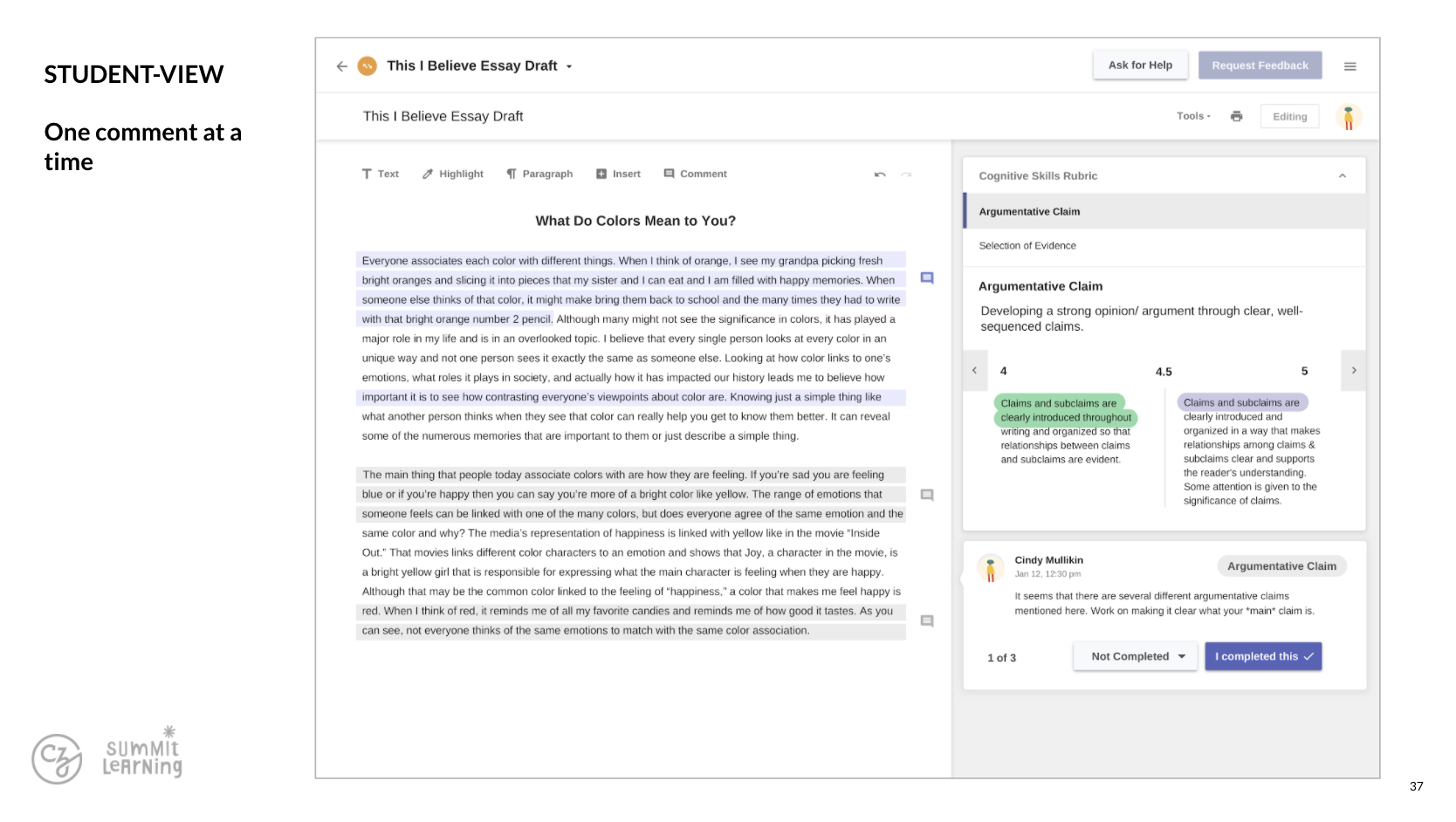Screen dimensions: 1456x822
Task: Click the purple highlighted 'Claims and subclaims are' text
Action: (1242, 402)
